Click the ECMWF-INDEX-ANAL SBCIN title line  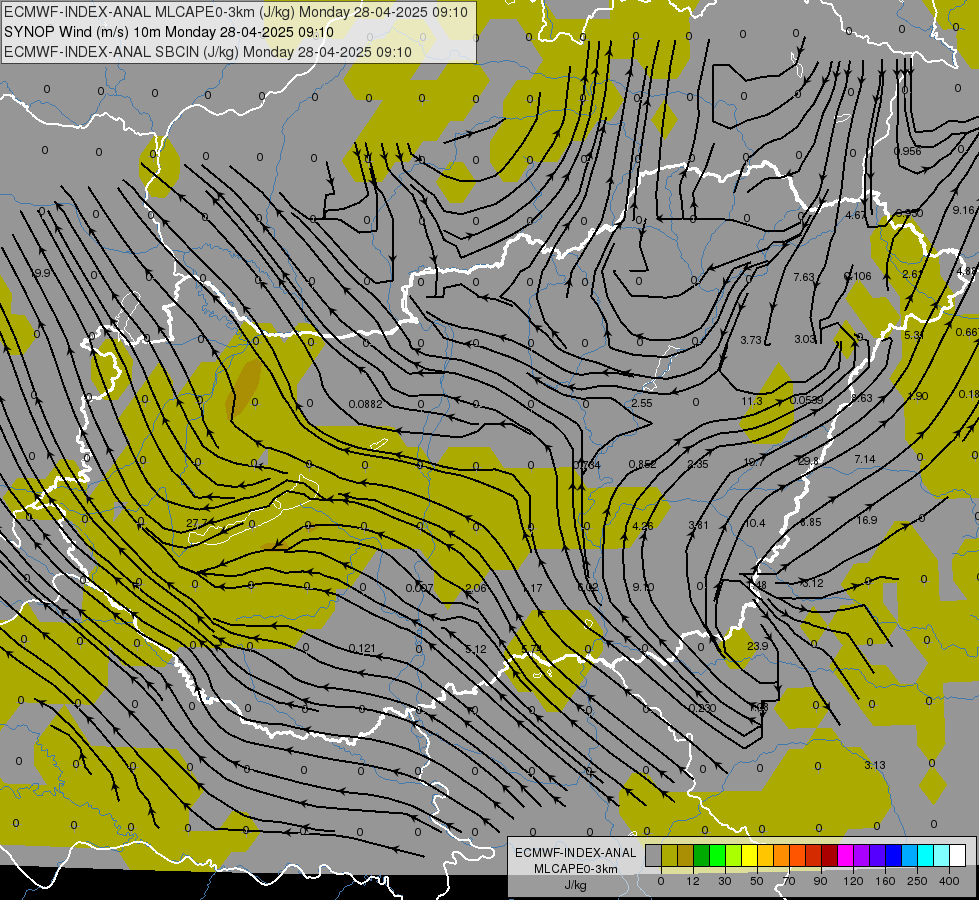coord(208,52)
